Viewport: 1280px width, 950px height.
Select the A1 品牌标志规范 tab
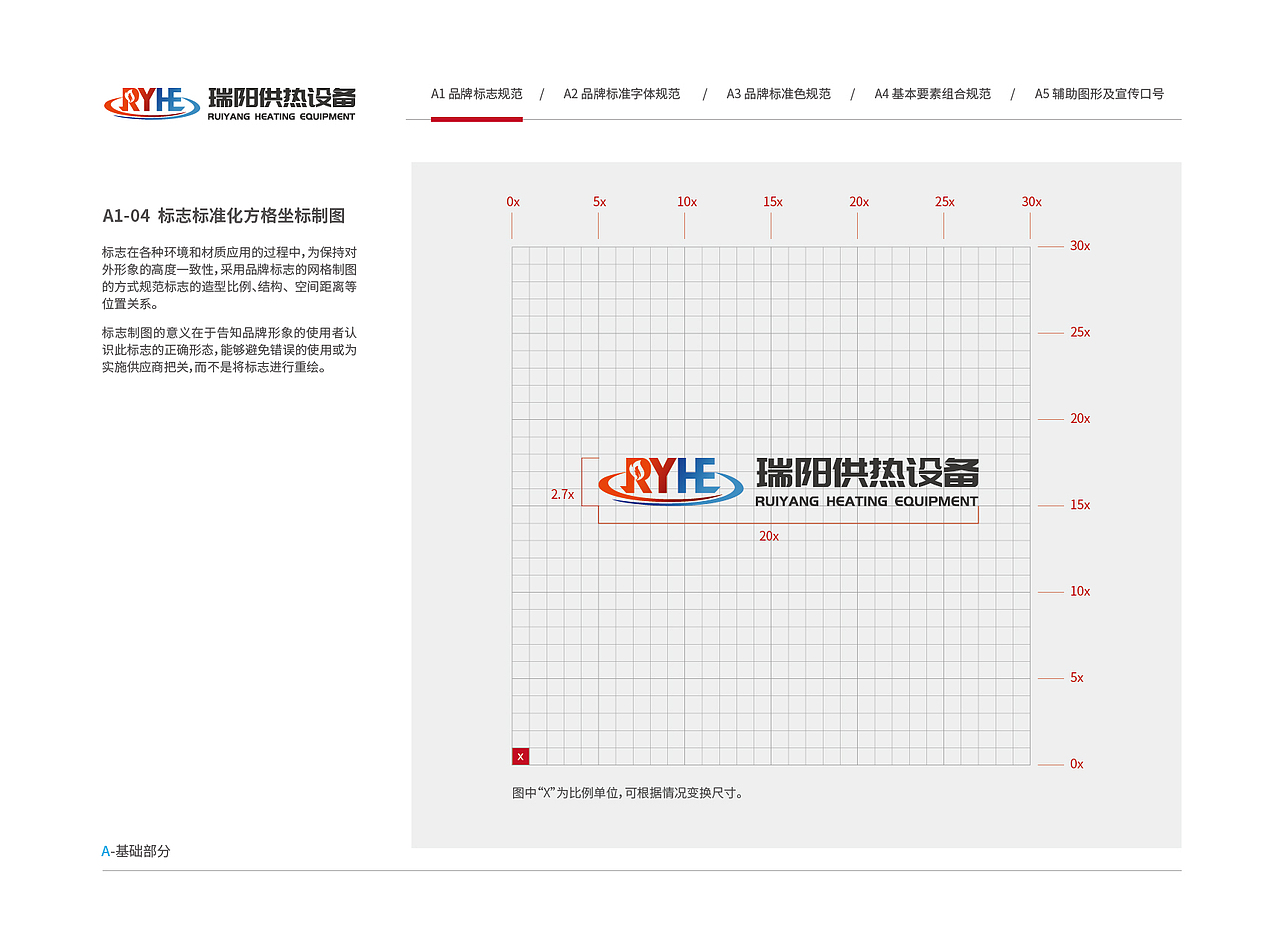[477, 93]
